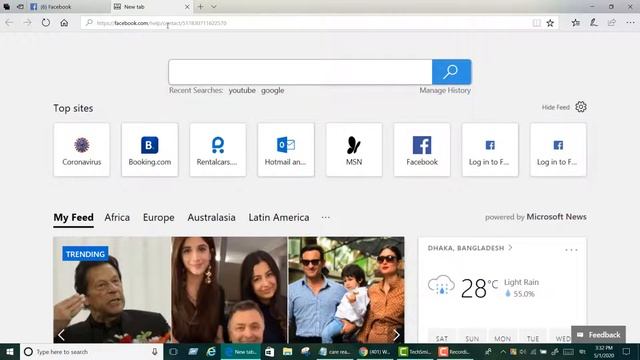
Task: Click into the web search box
Action: point(300,72)
